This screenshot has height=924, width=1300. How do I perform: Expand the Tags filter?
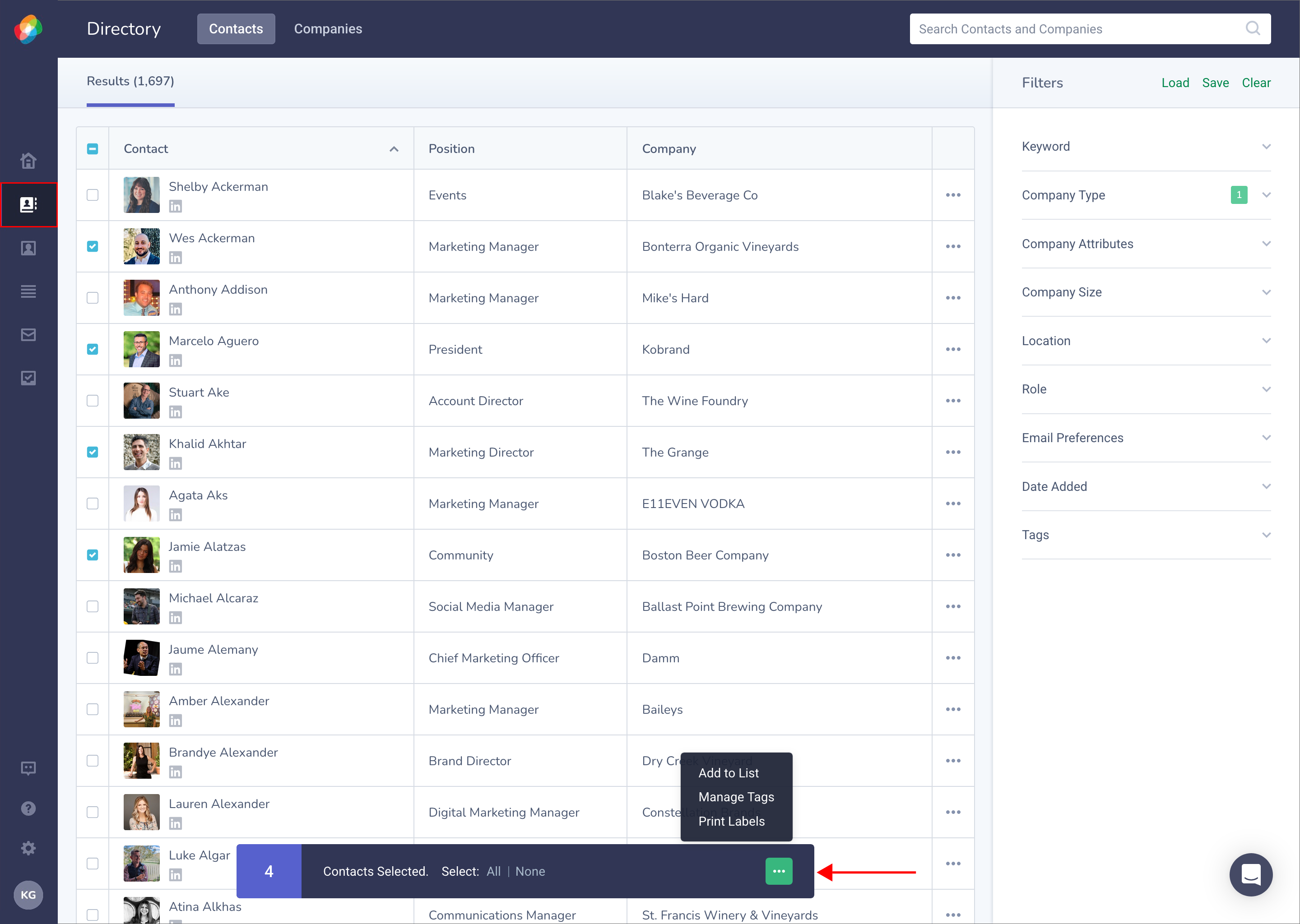tap(1147, 535)
